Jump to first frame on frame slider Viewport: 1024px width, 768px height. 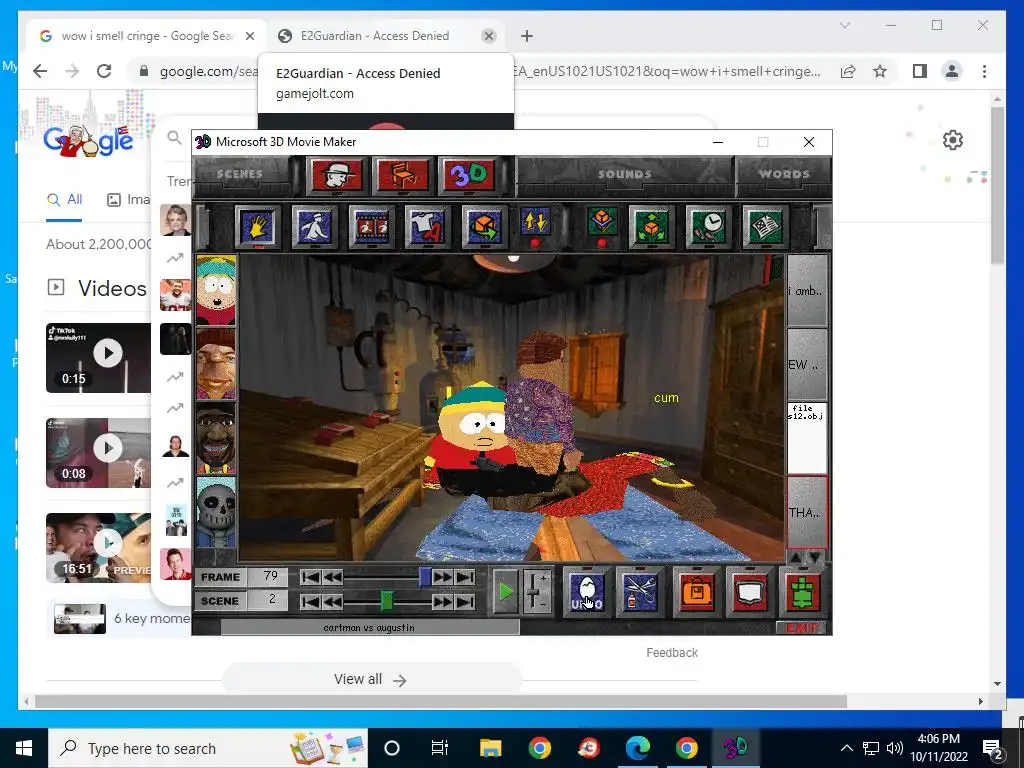pos(311,577)
